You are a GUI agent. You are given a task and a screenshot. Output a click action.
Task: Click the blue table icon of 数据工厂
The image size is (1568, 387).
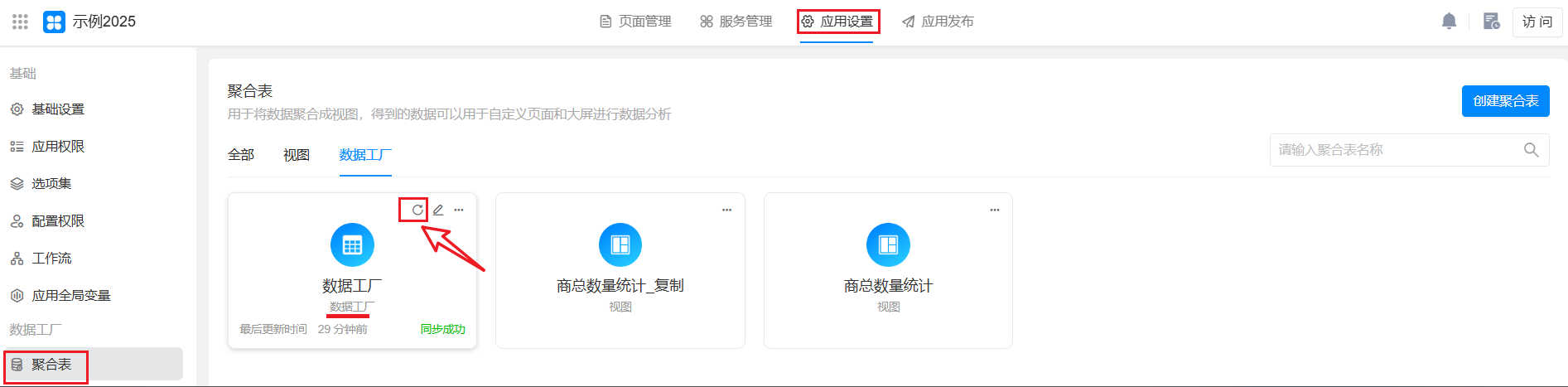pos(352,245)
